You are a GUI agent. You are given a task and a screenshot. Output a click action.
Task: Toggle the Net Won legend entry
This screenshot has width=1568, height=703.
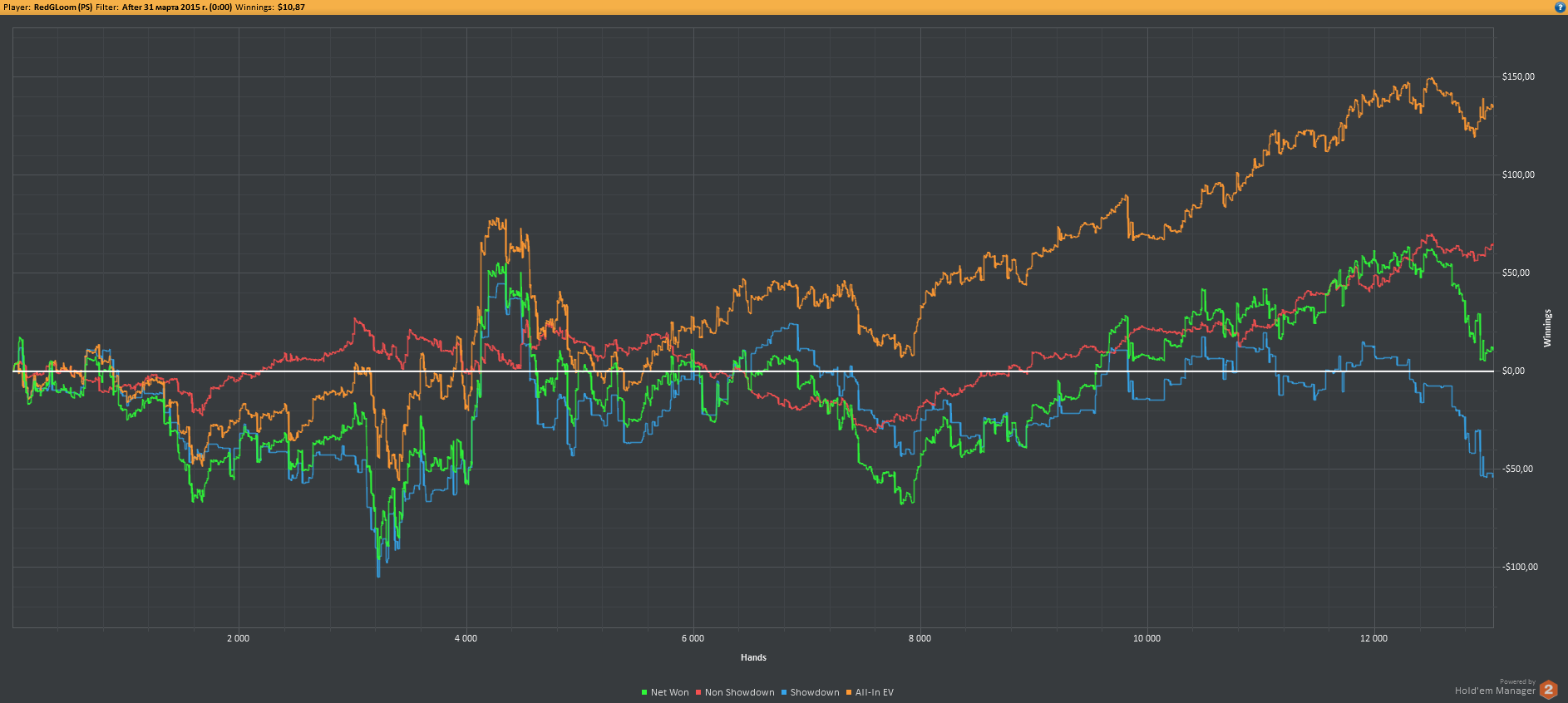[x=665, y=692]
